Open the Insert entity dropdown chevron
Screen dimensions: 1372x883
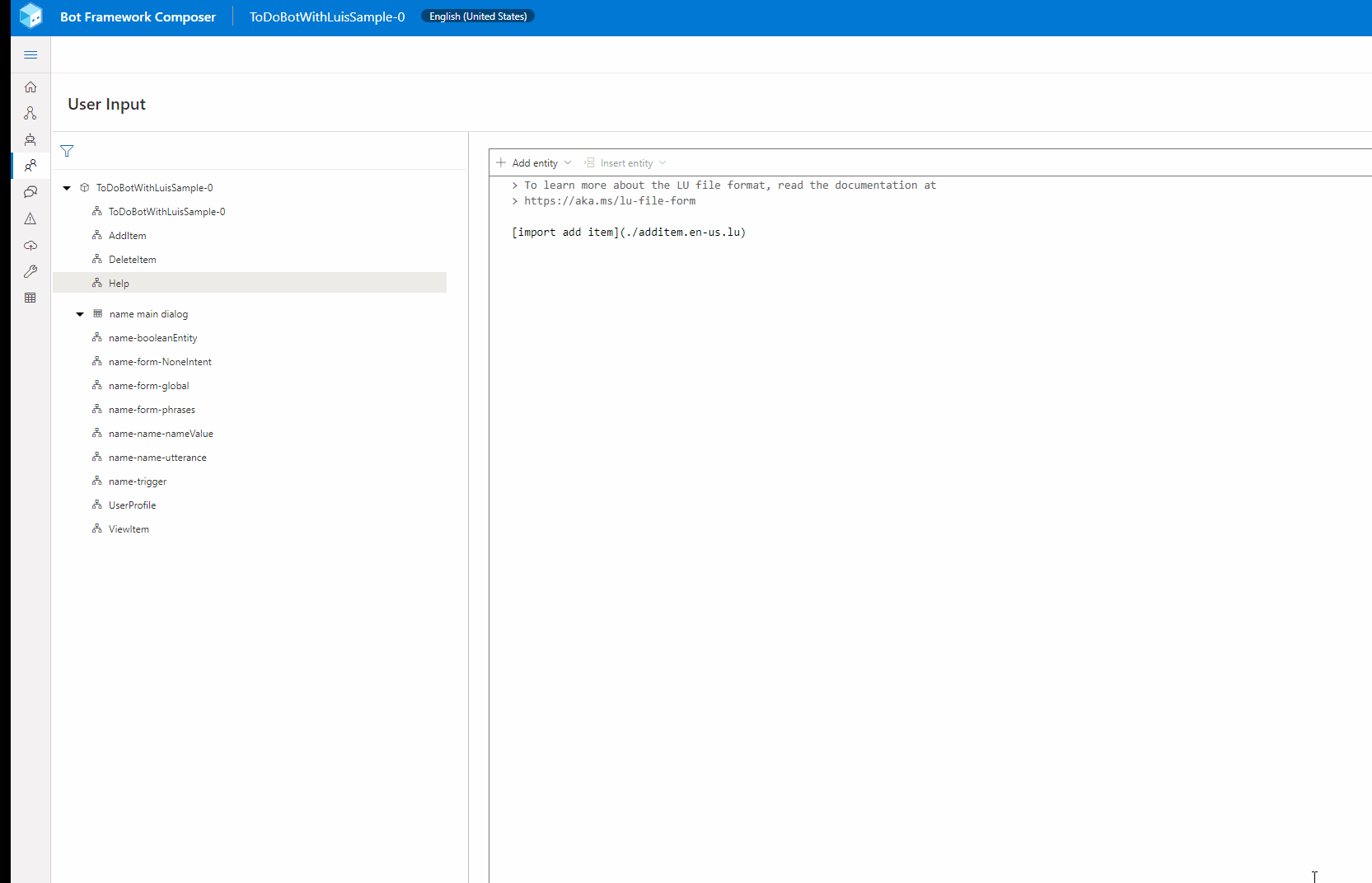pos(663,162)
